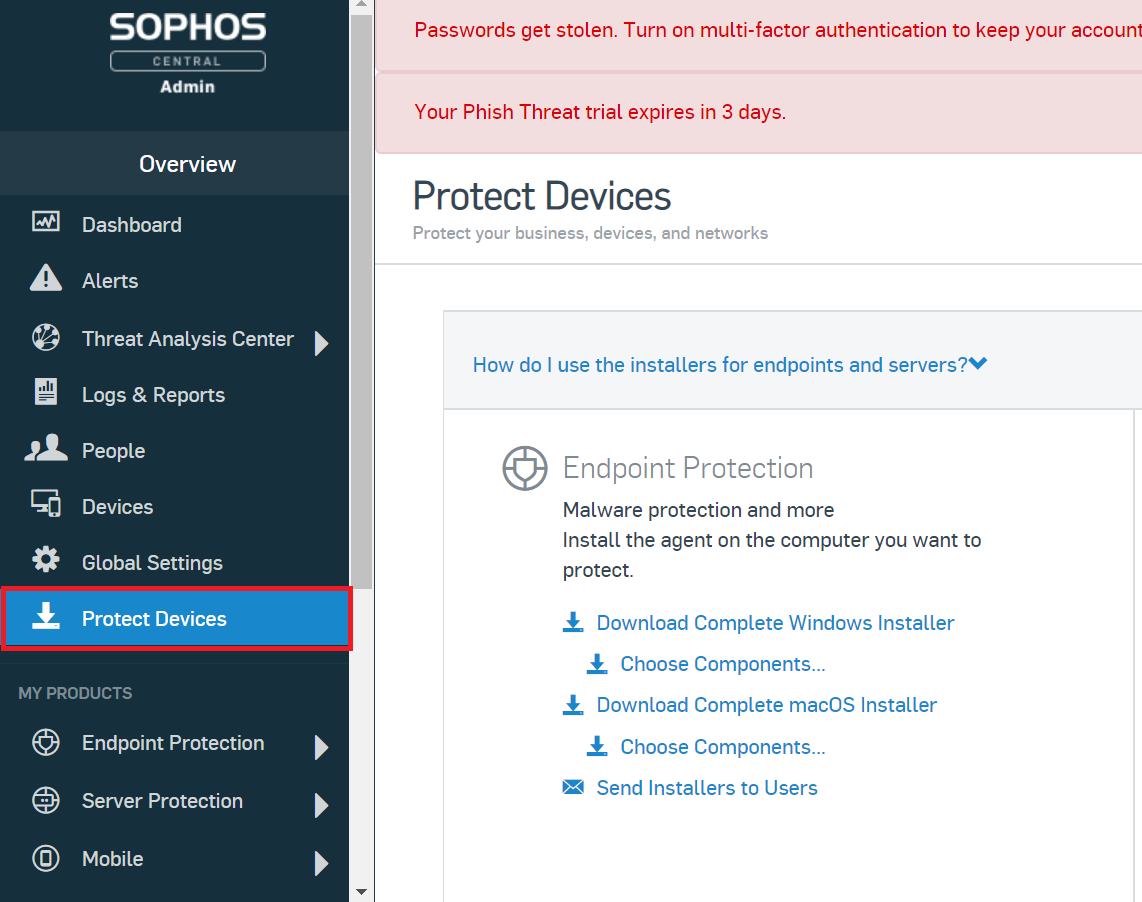The height and width of the screenshot is (902, 1142).
Task: Click the Alerts warning triangle icon
Action: click(46, 279)
